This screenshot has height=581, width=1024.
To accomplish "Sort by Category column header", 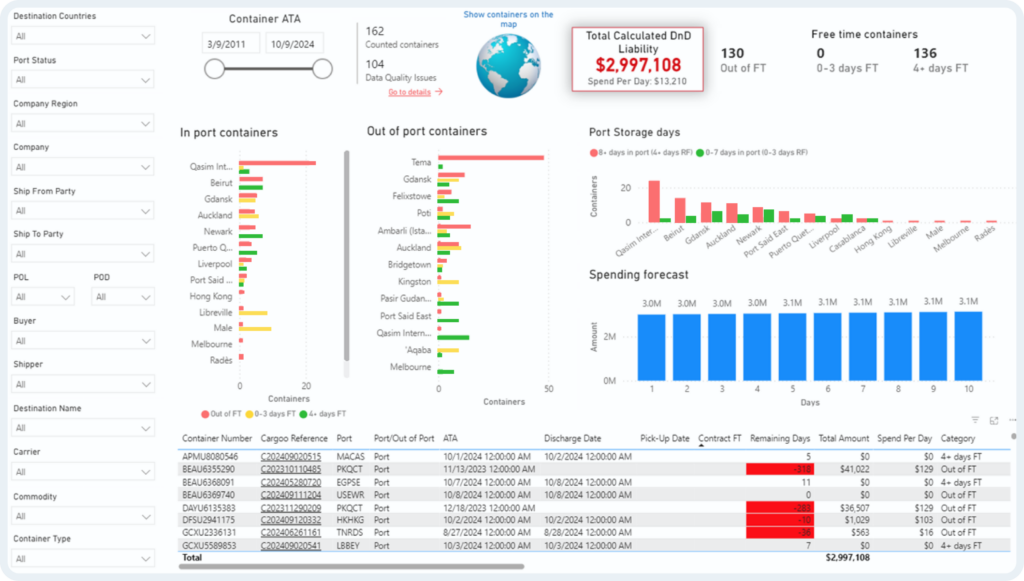I will (x=957, y=439).
